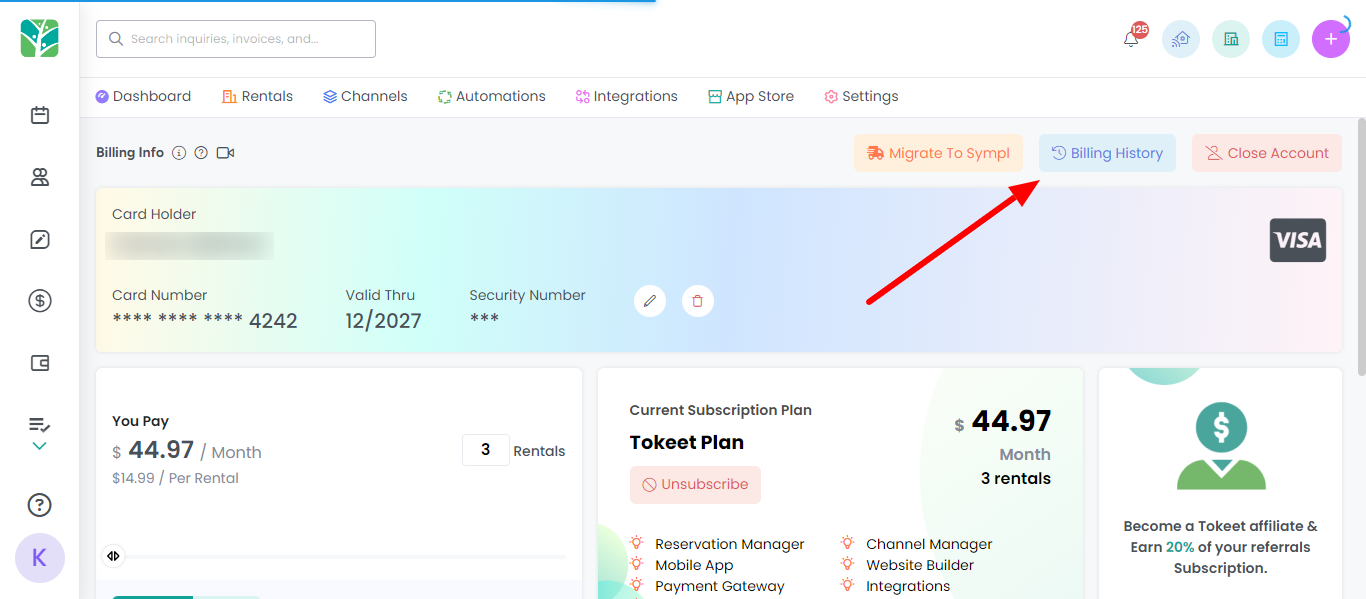The height and width of the screenshot is (599, 1366).
Task: Click the Billing Info information icon
Action: [179, 153]
